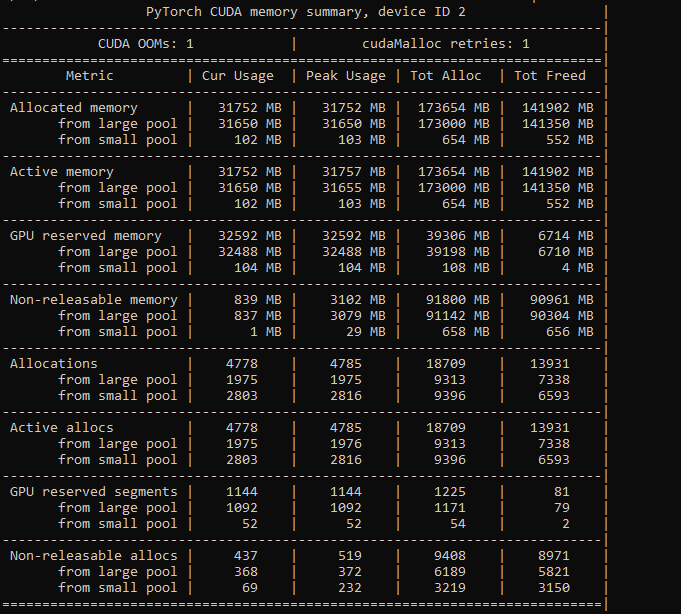This screenshot has width=681, height=614.
Task: Click the 'Allocations' row label
Action: click(53, 363)
